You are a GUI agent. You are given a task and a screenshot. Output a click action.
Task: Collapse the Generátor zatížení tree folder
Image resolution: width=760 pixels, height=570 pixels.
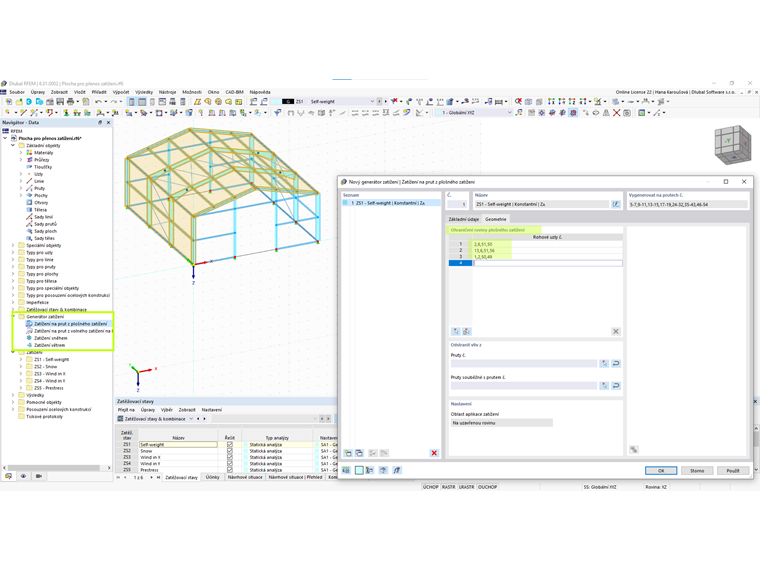pyautogui.click(x=13, y=317)
